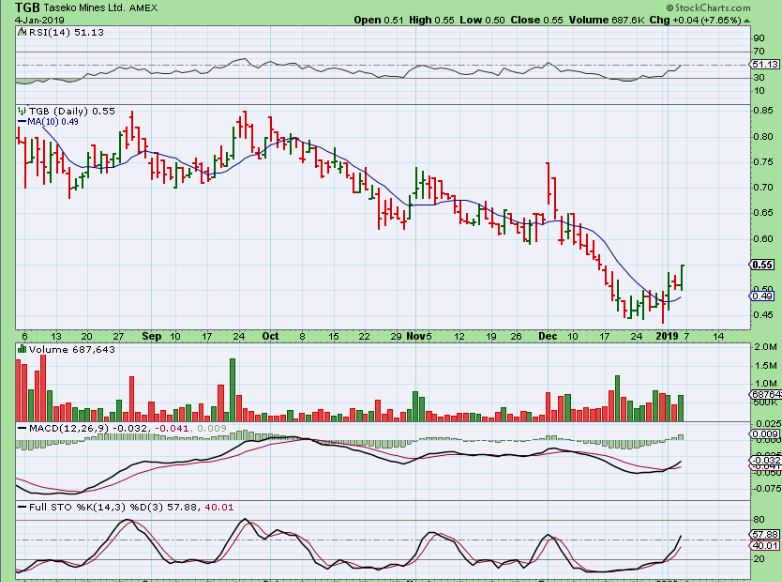Screen dimensions: 782x582
Task: Click the blue MA(10) legend line swatch
Action: click(x=21, y=122)
